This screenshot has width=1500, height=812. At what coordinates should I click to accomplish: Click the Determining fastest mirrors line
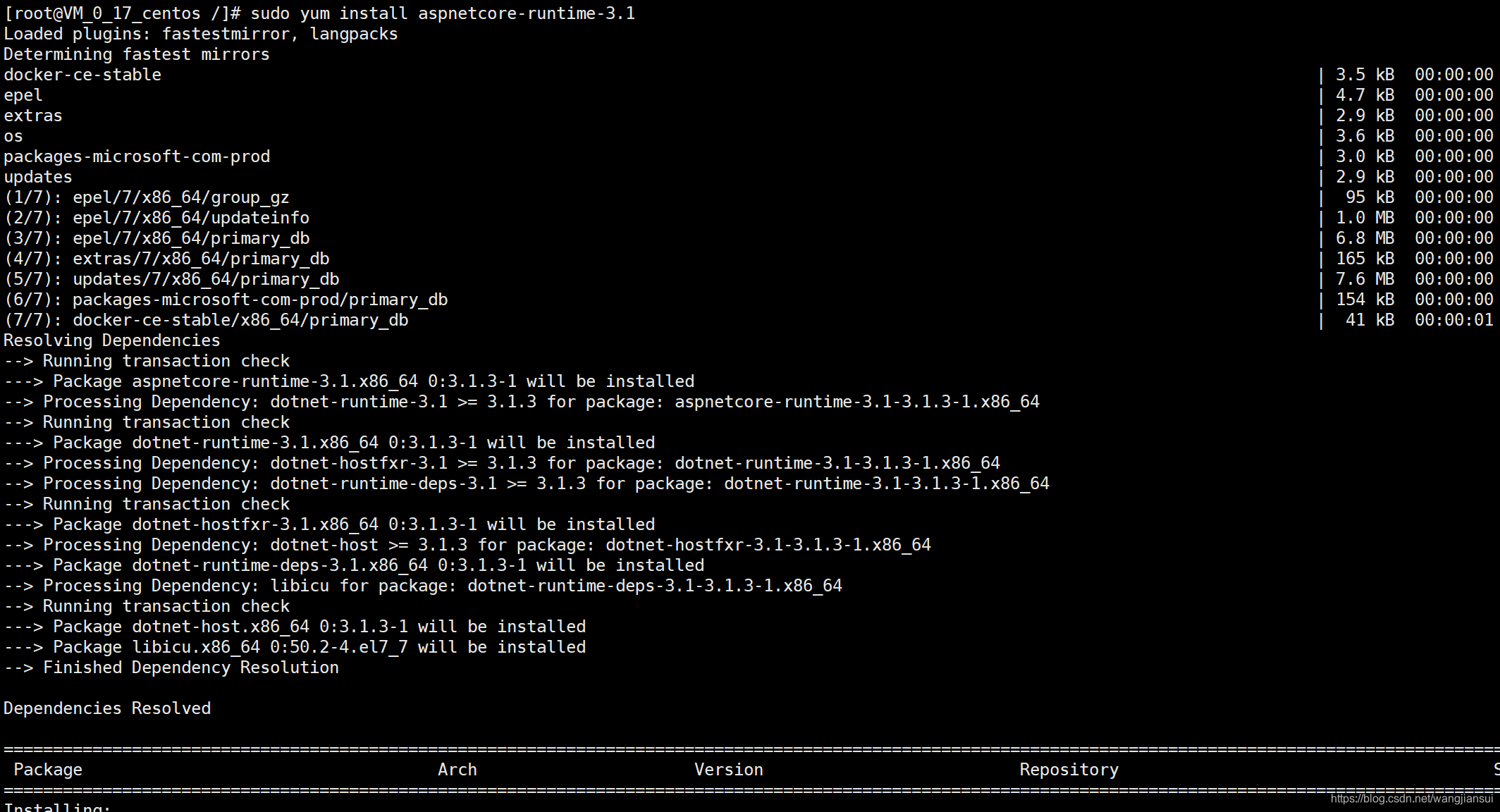[137, 54]
